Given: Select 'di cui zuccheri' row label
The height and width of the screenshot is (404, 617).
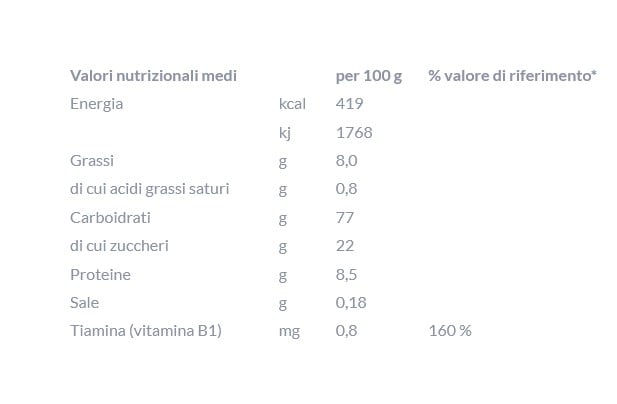Looking at the screenshot, I should [119, 246].
